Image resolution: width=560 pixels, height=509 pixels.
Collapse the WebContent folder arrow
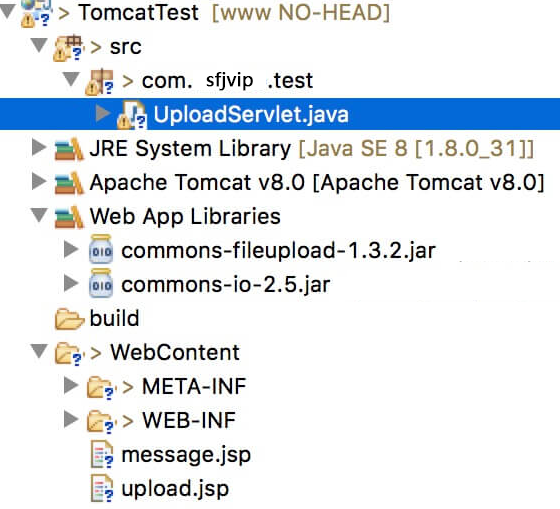tap(39, 351)
